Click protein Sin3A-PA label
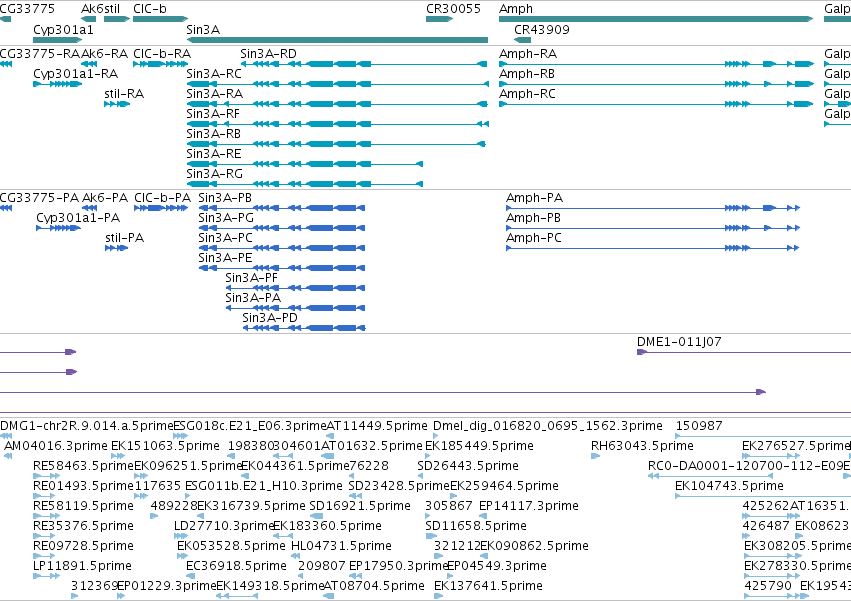Viewport: 851px width, 601px height. [x=253, y=298]
